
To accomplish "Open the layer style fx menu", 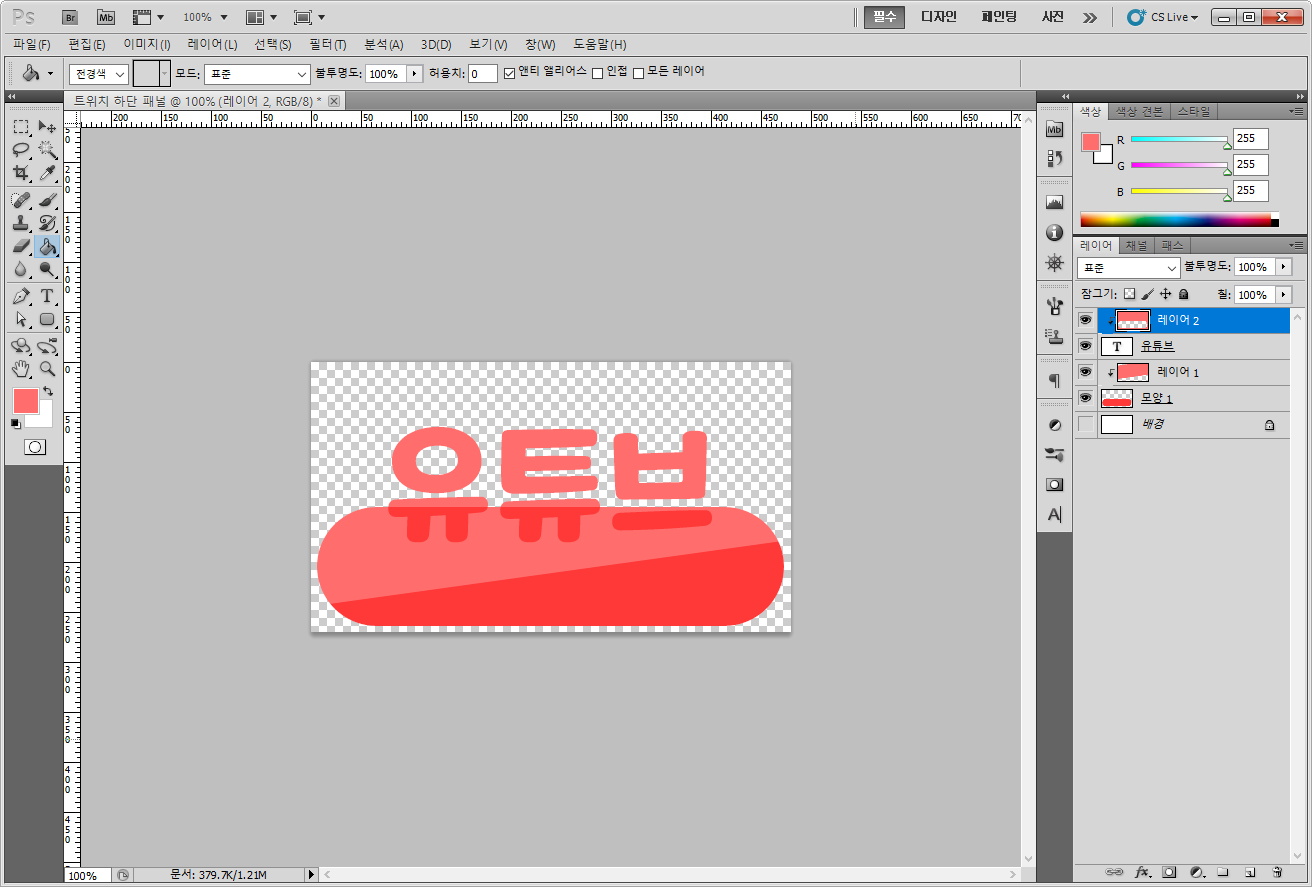I will 1142,872.
